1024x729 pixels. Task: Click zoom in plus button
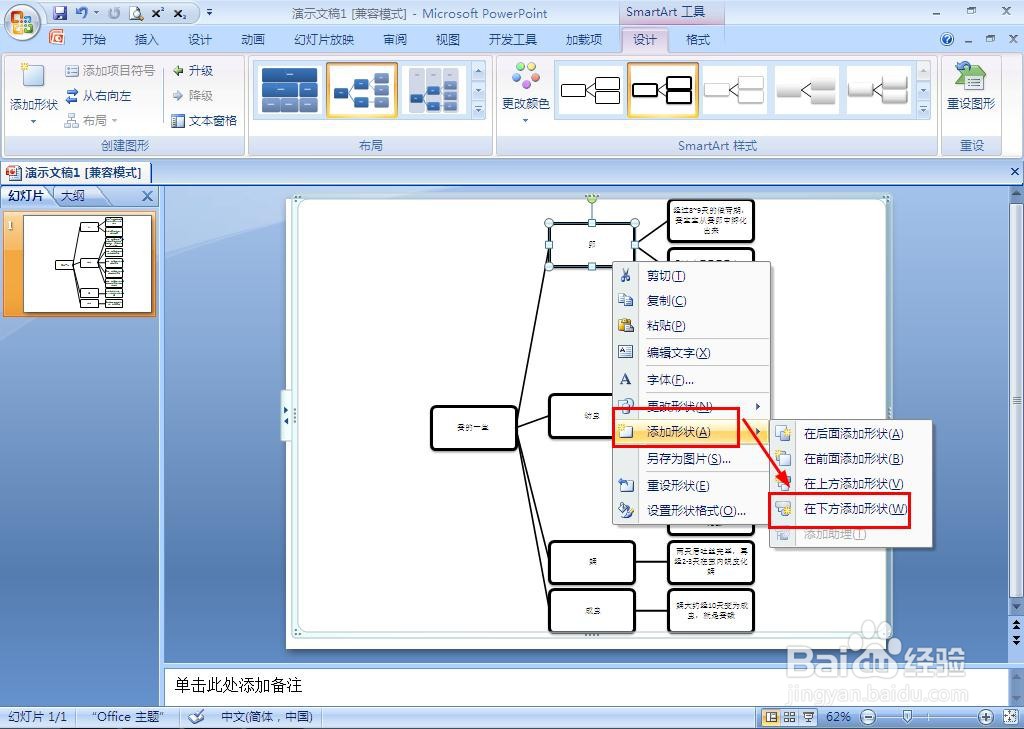click(x=986, y=717)
